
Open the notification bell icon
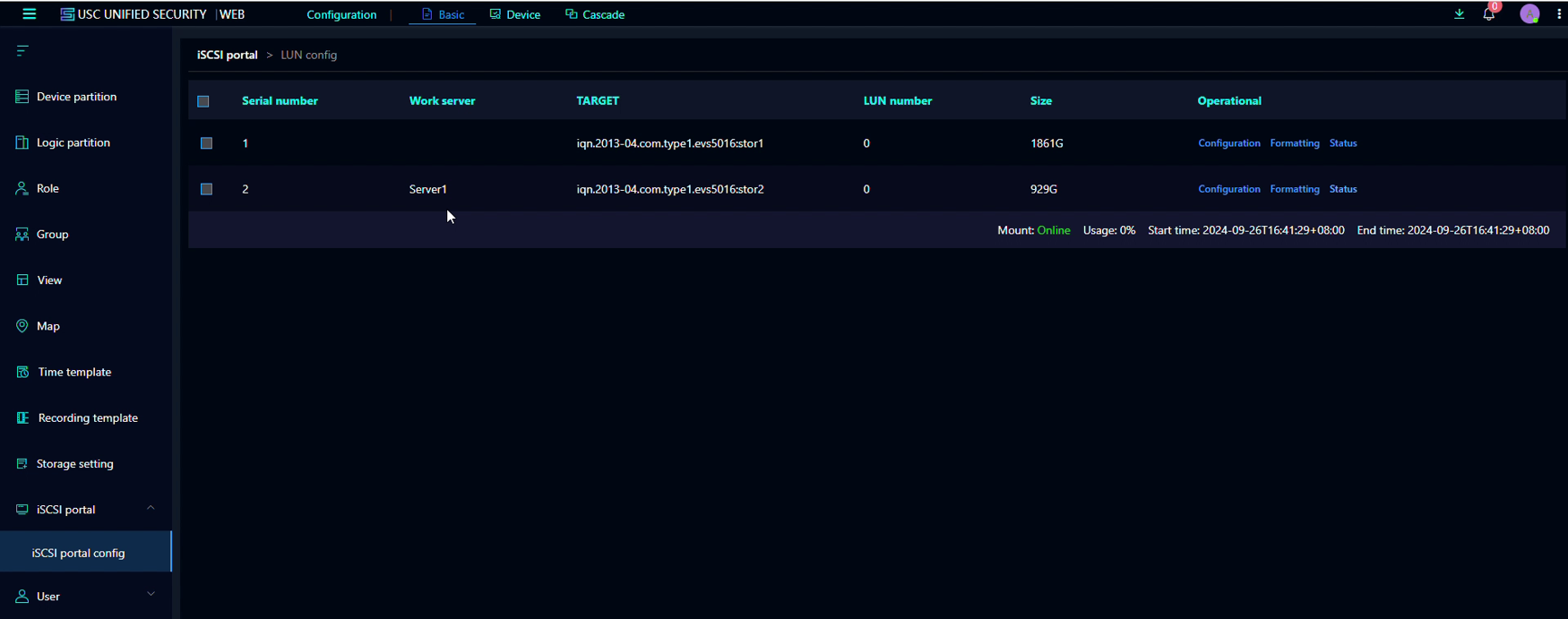click(1488, 14)
